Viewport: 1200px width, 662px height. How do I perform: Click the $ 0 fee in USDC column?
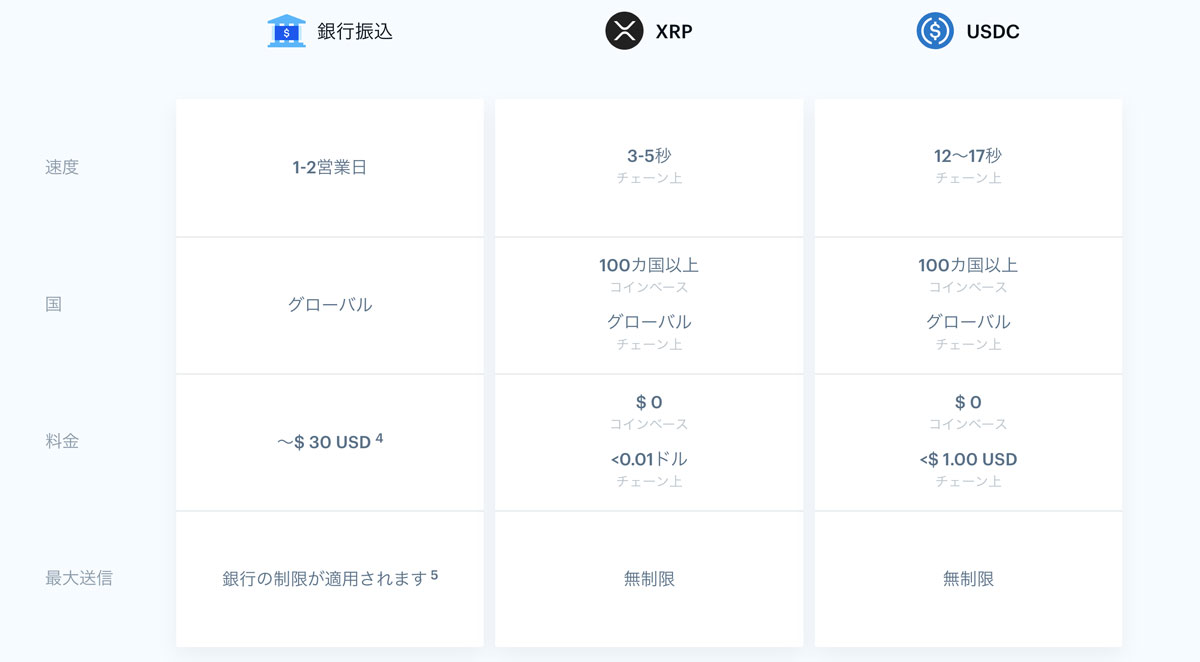[968, 402]
